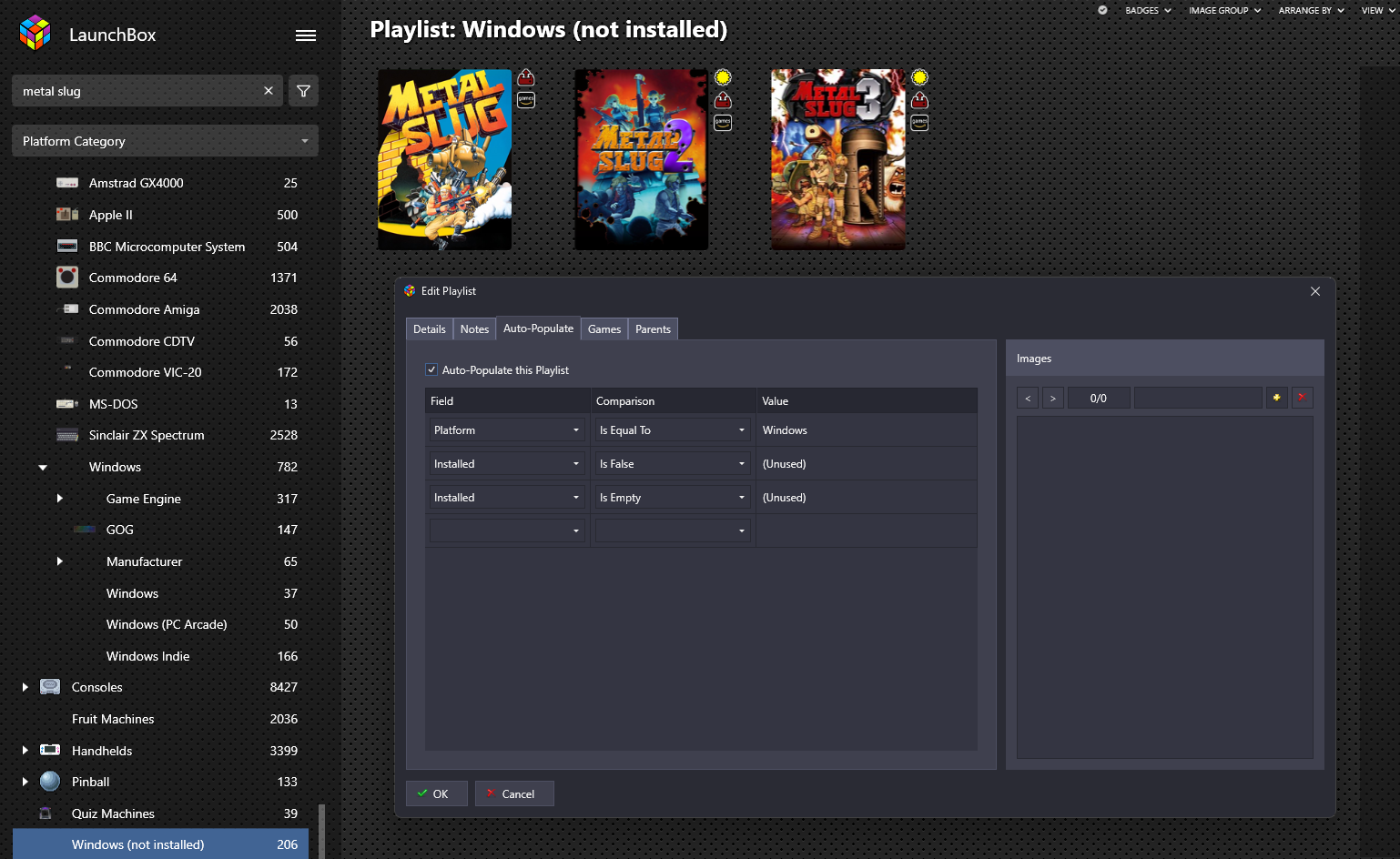The width and height of the screenshot is (1400, 859).
Task: Switch to the Parents tab
Action: click(x=653, y=329)
